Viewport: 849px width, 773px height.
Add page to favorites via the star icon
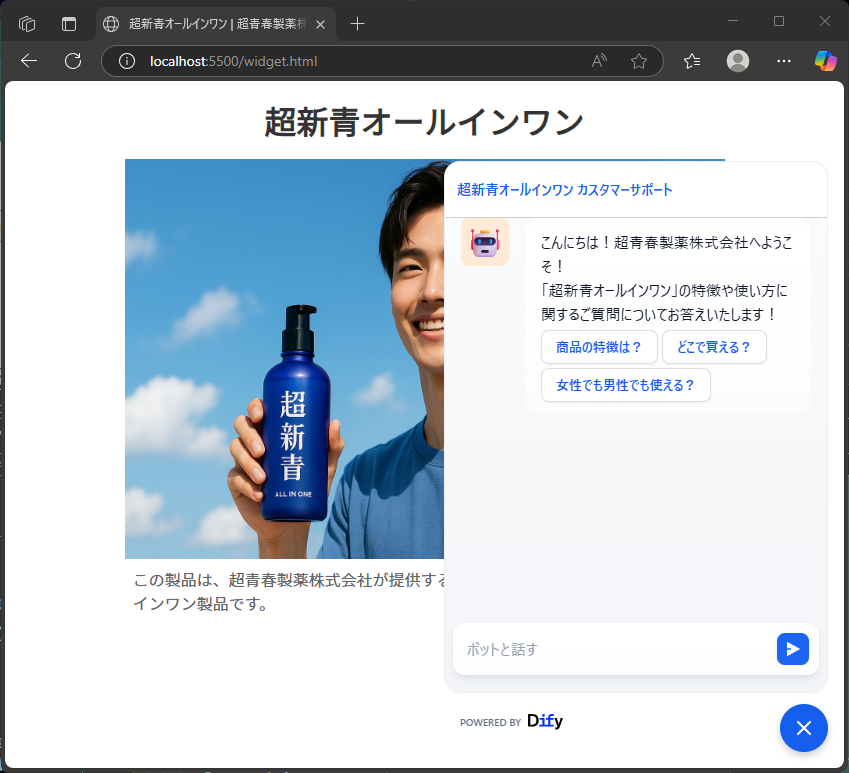(639, 61)
